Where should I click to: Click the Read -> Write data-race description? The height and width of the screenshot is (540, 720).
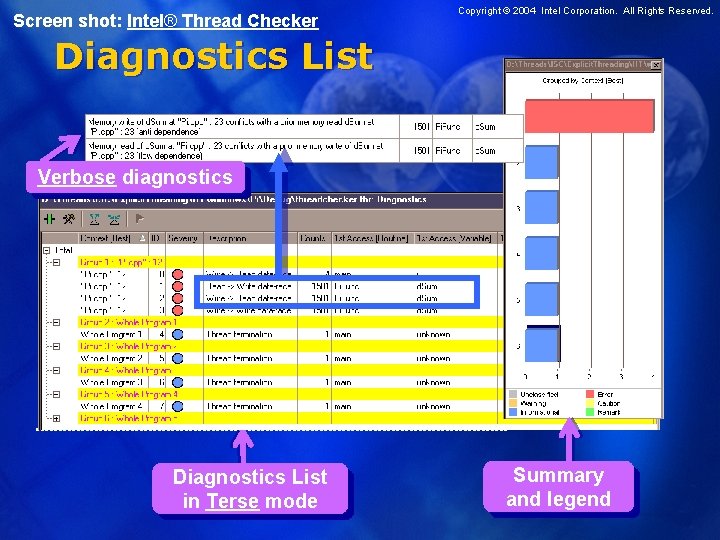point(249,287)
